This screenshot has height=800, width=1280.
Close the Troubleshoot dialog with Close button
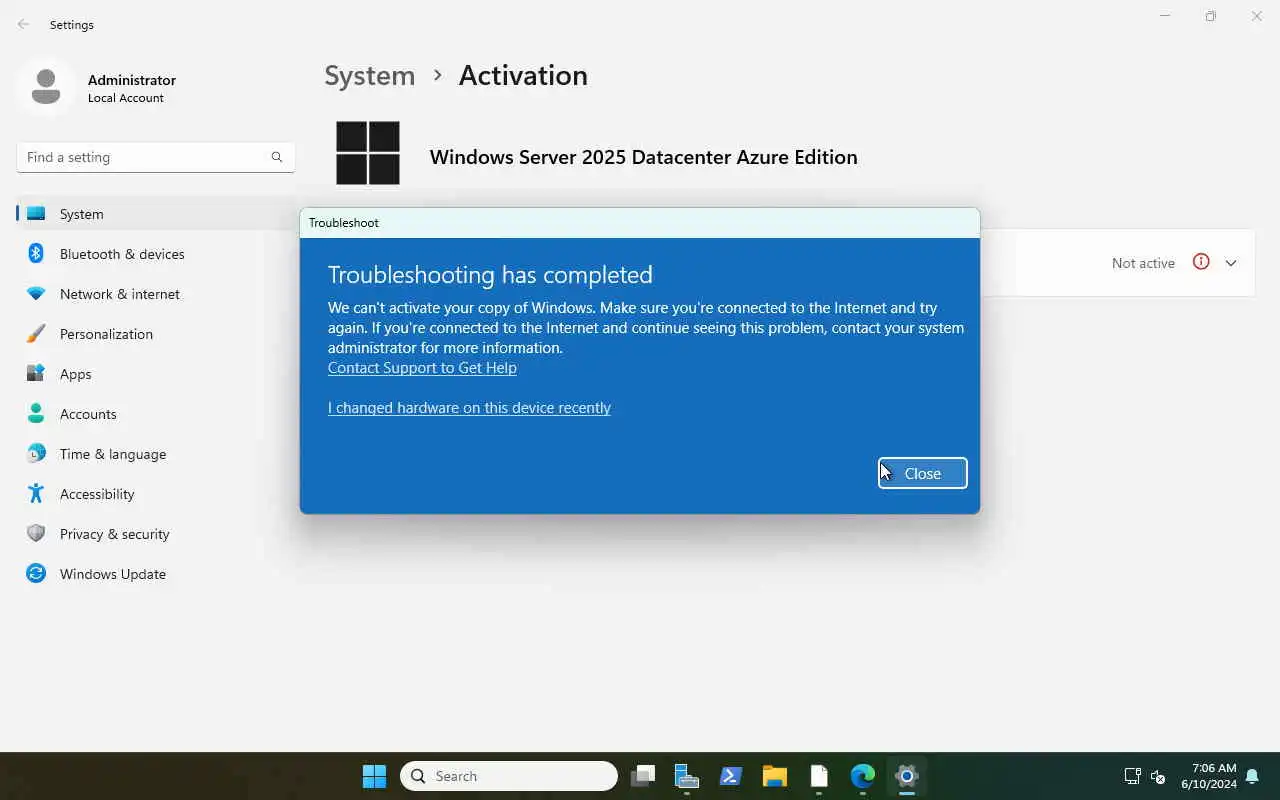pos(922,473)
